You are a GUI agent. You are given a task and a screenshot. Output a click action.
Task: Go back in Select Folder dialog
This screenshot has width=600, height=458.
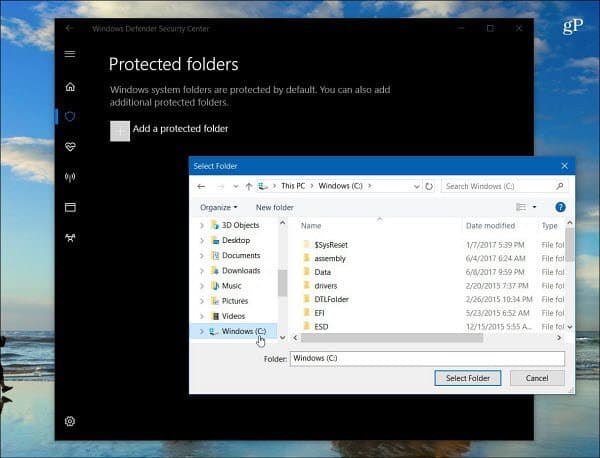click(201, 186)
